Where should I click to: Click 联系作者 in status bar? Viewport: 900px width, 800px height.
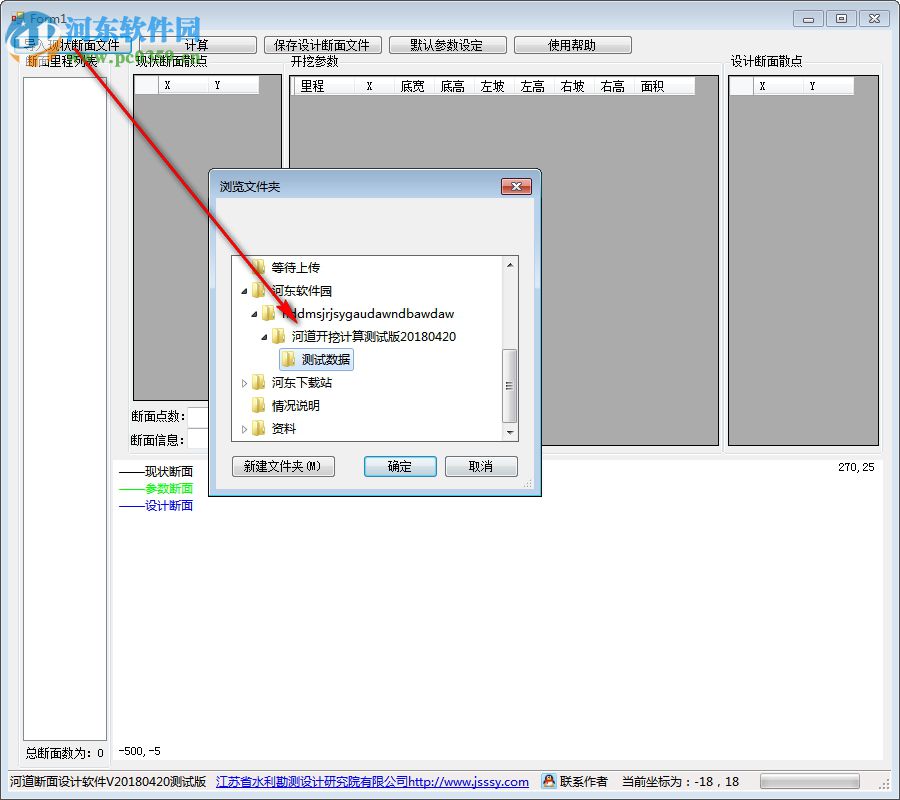pyautogui.click(x=583, y=782)
